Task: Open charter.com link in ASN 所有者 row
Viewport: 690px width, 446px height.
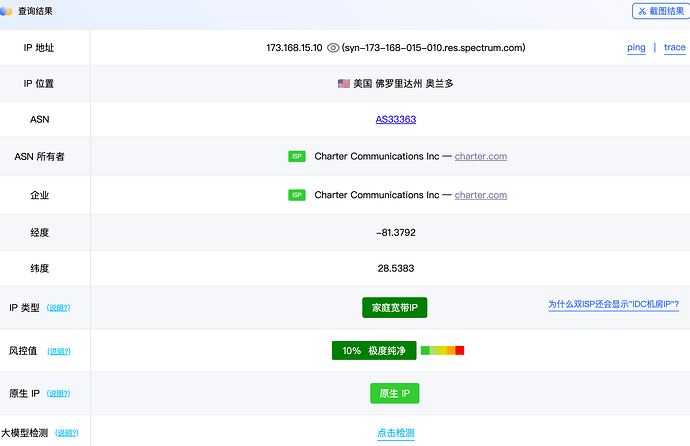Action: coord(481,156)
